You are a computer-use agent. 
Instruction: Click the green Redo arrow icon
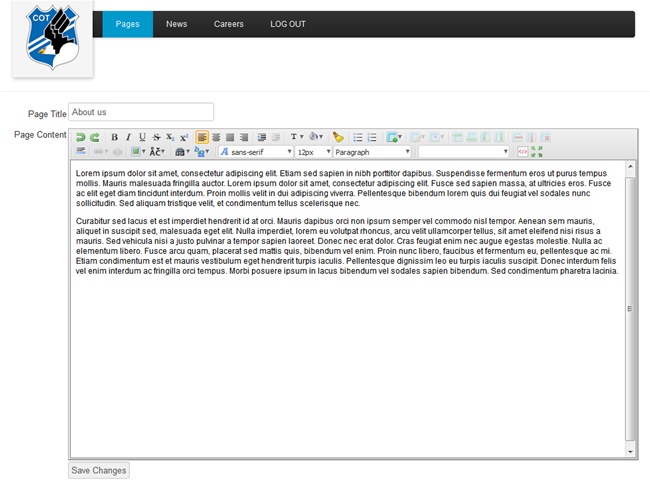95,137
